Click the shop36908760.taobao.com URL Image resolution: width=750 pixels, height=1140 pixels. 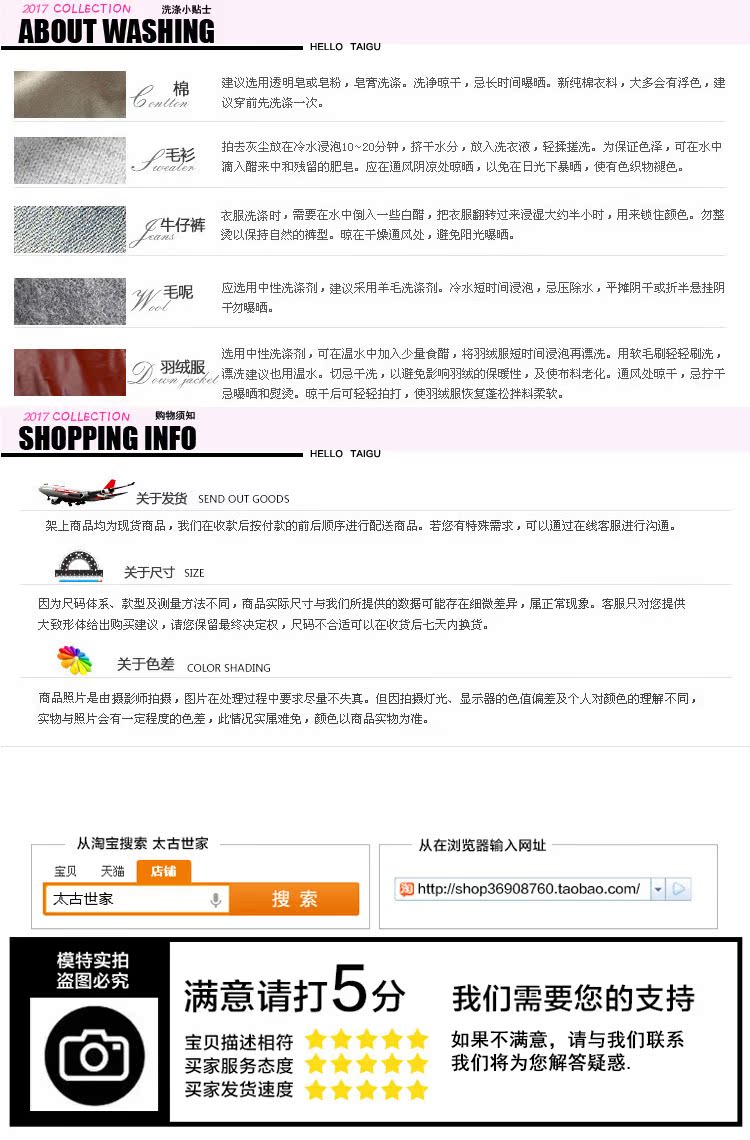pos(529,888)
